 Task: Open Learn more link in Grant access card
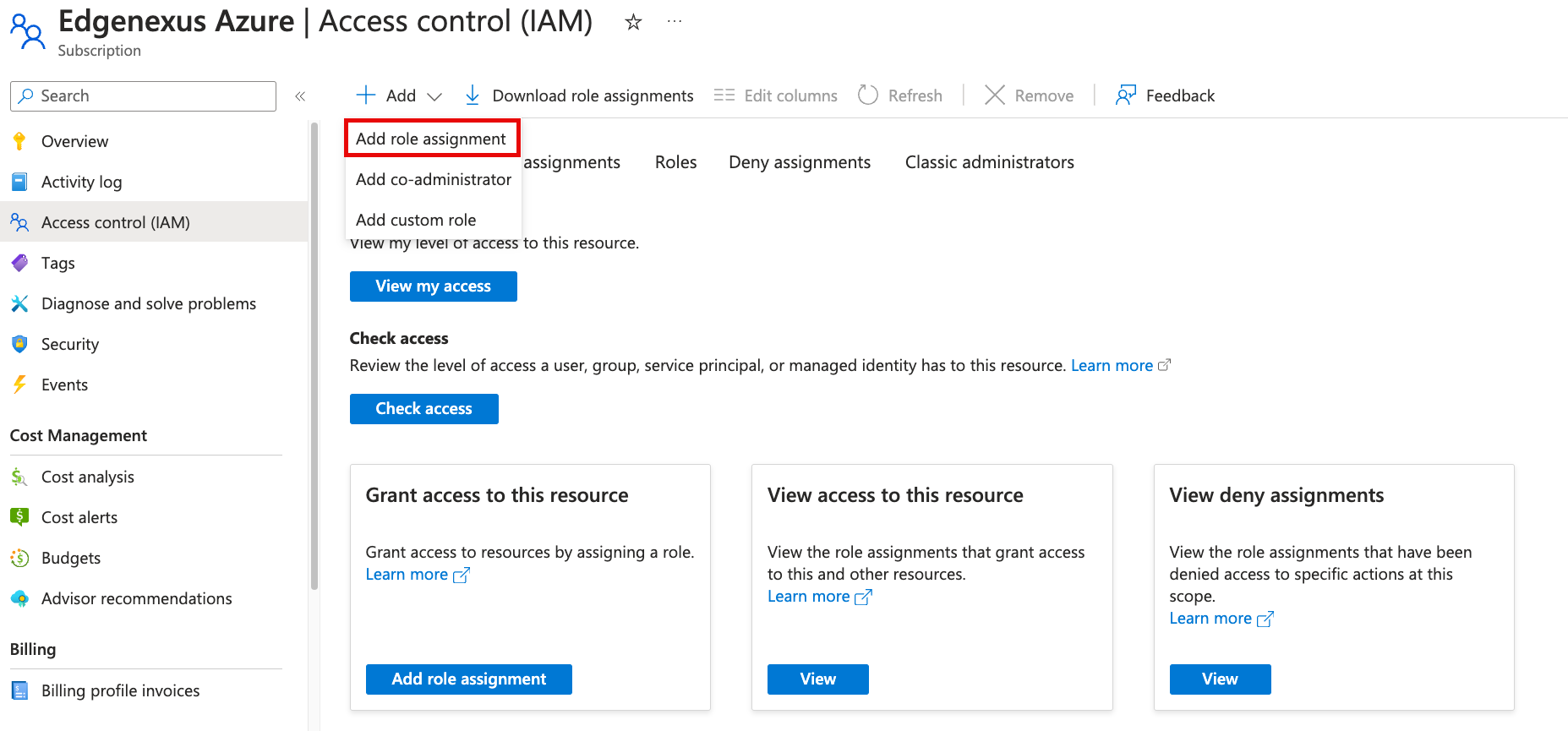click(x=407, y=575)
